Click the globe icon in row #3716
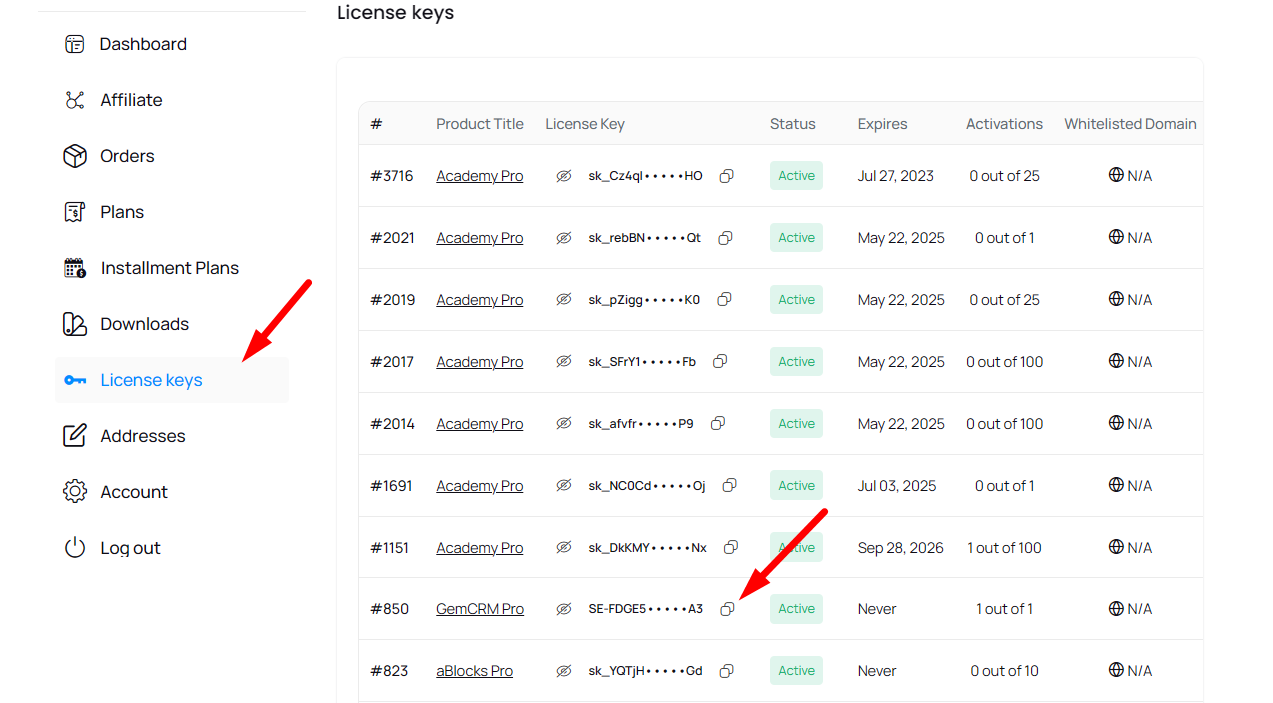 [1117, 175]
